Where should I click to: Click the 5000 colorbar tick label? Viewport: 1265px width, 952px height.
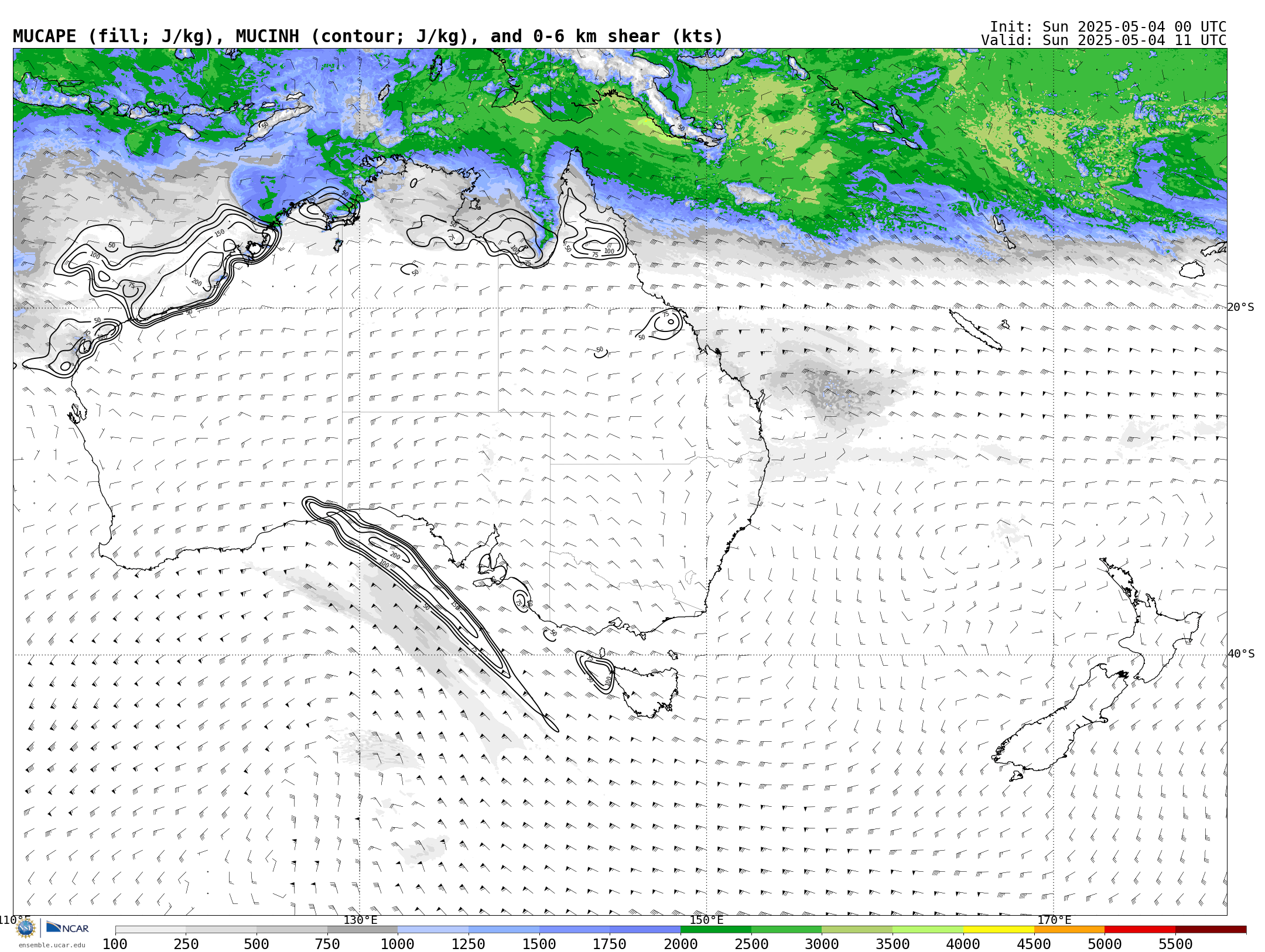tap(1105, 944)
